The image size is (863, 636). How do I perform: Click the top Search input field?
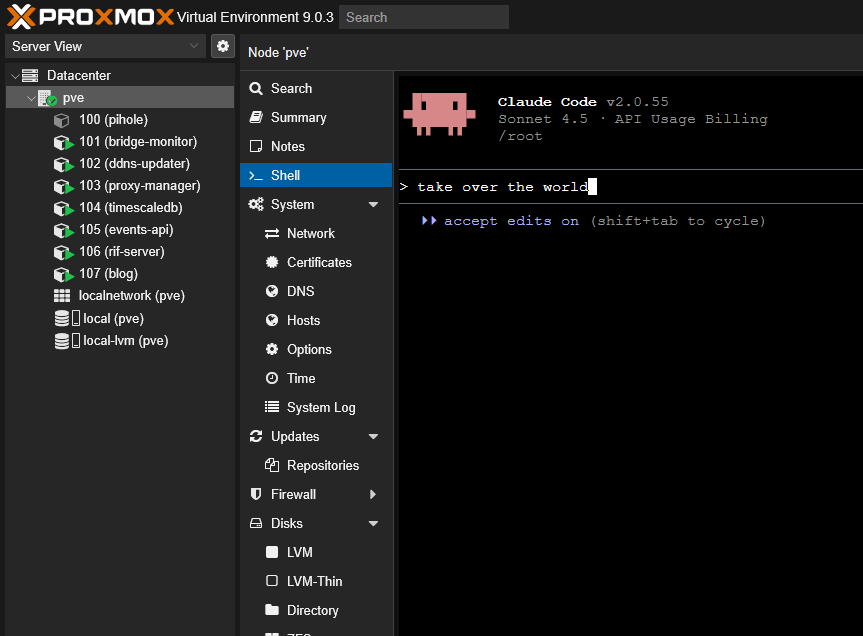tap(423, 17)
